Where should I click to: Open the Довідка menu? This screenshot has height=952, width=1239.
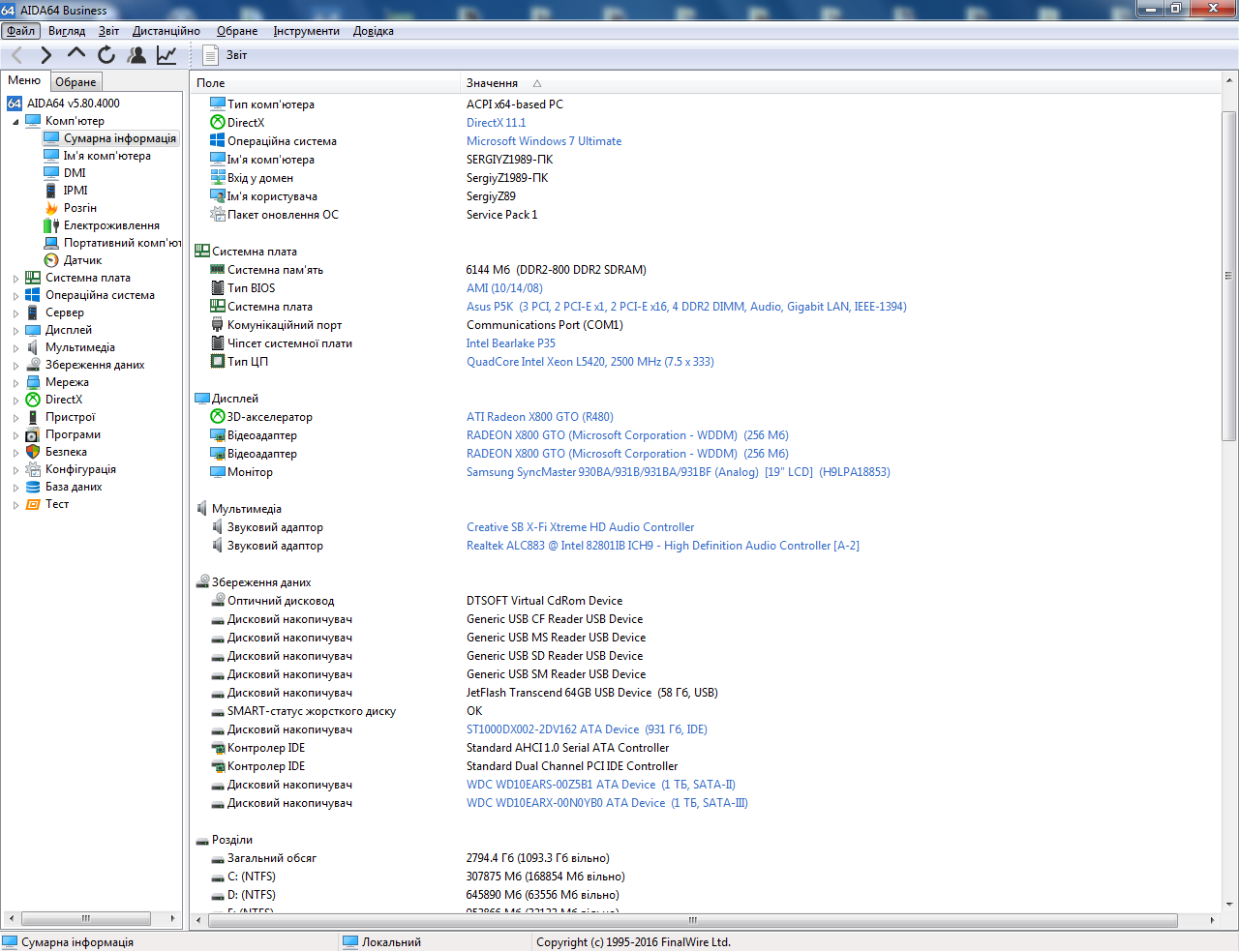coord(373,31)
